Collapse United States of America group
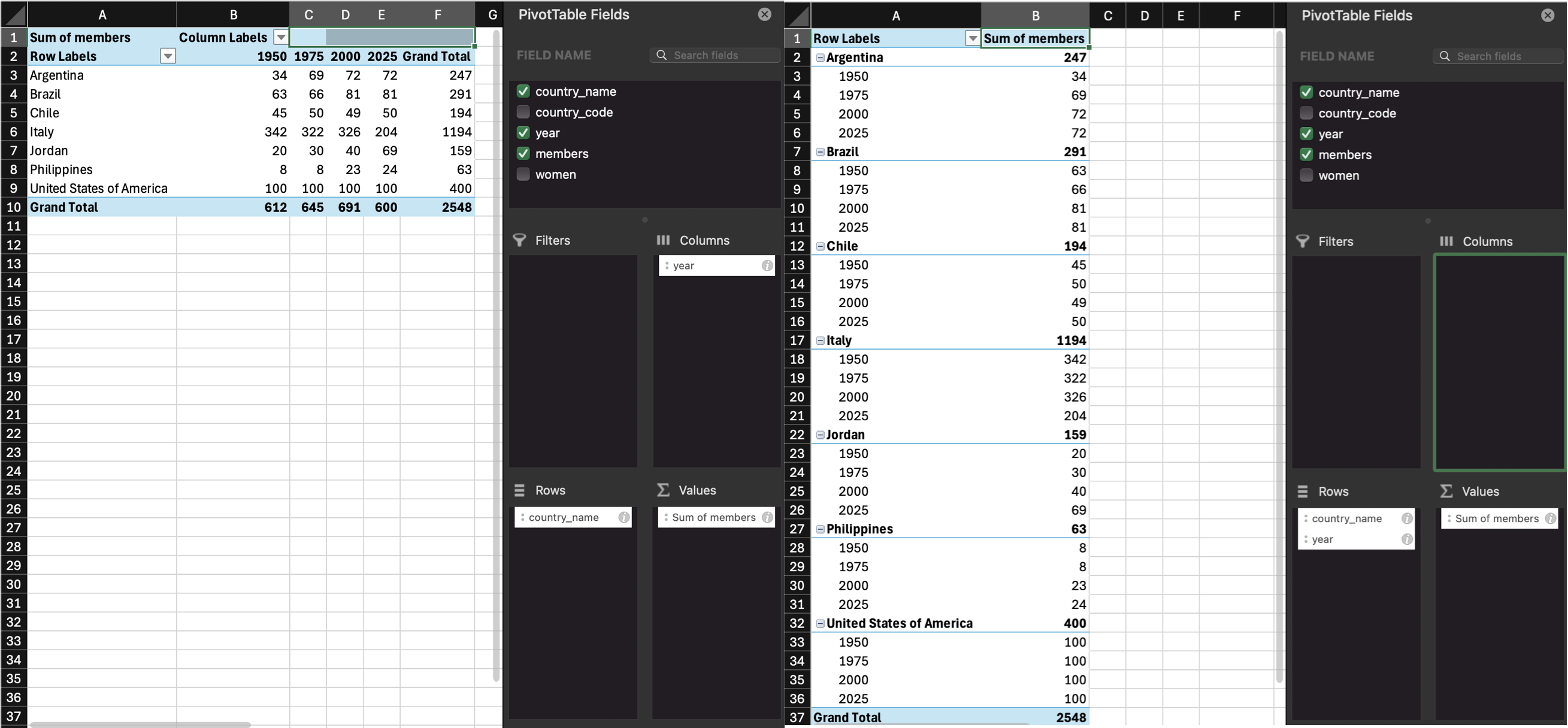Screen dimensions: 1568x728 [820, 624]
